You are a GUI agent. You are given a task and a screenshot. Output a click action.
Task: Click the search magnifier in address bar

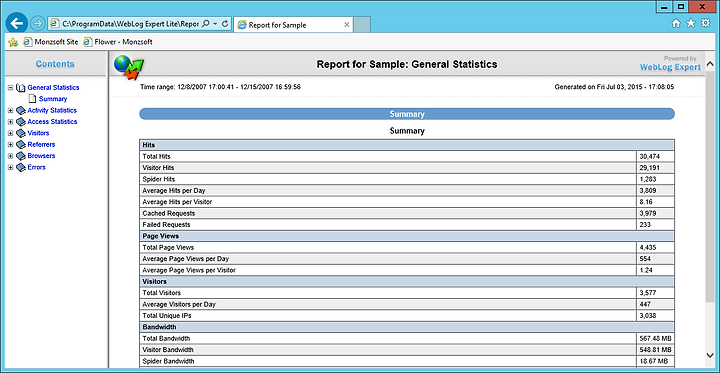point(205,23)
